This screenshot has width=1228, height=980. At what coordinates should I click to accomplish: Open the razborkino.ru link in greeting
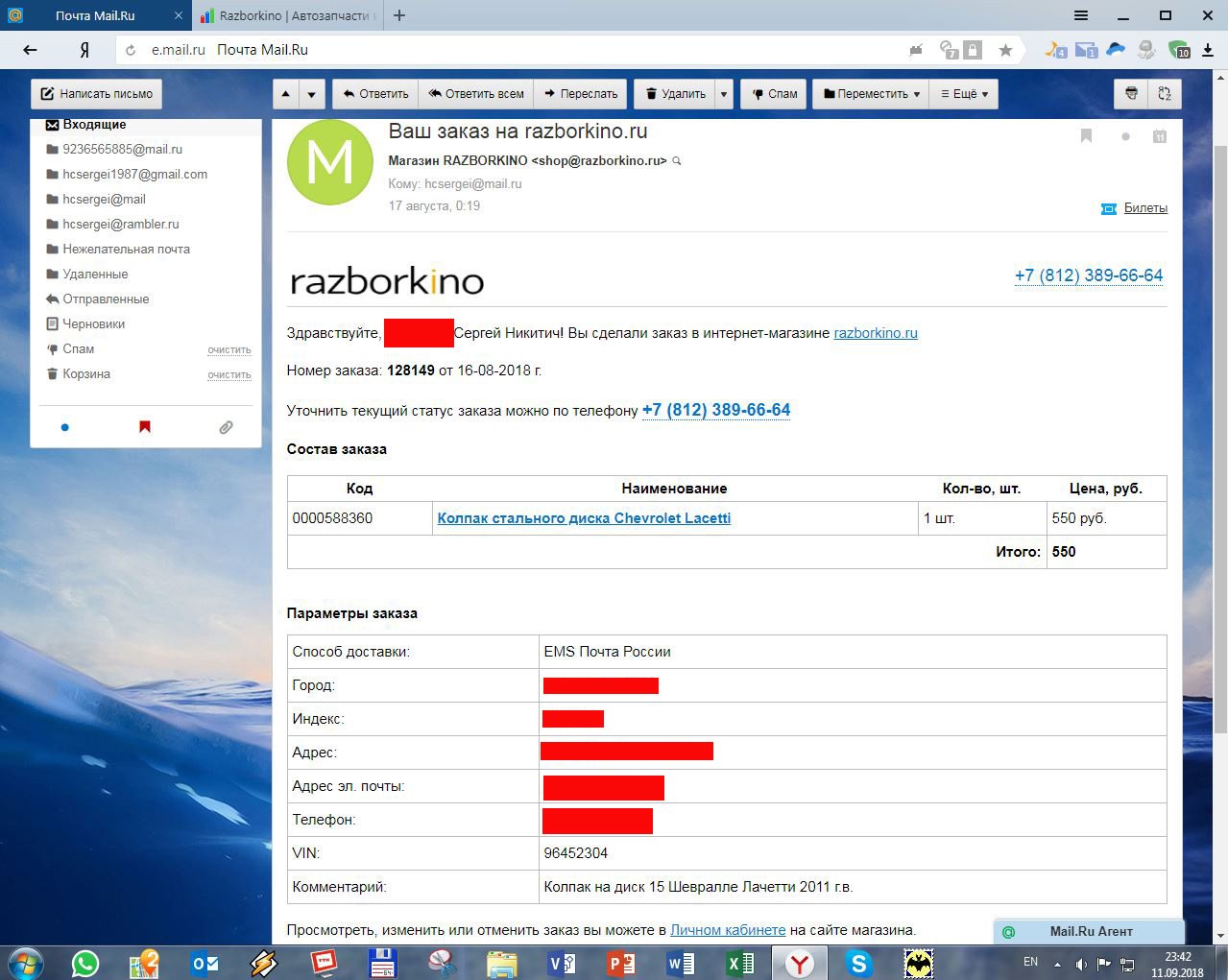tap(876, 333)
